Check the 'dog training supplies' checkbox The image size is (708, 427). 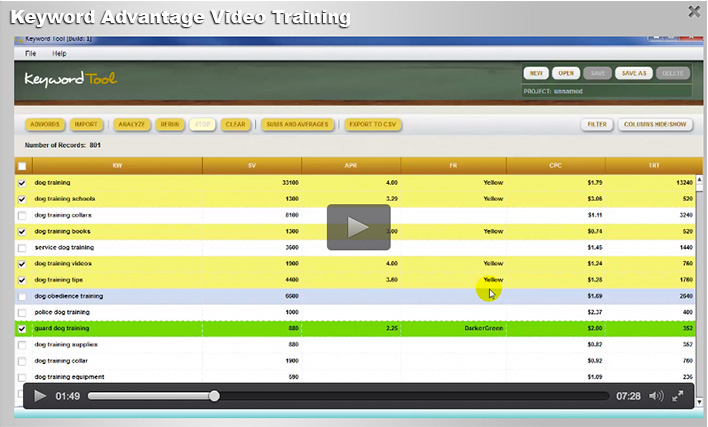(22, 345)
